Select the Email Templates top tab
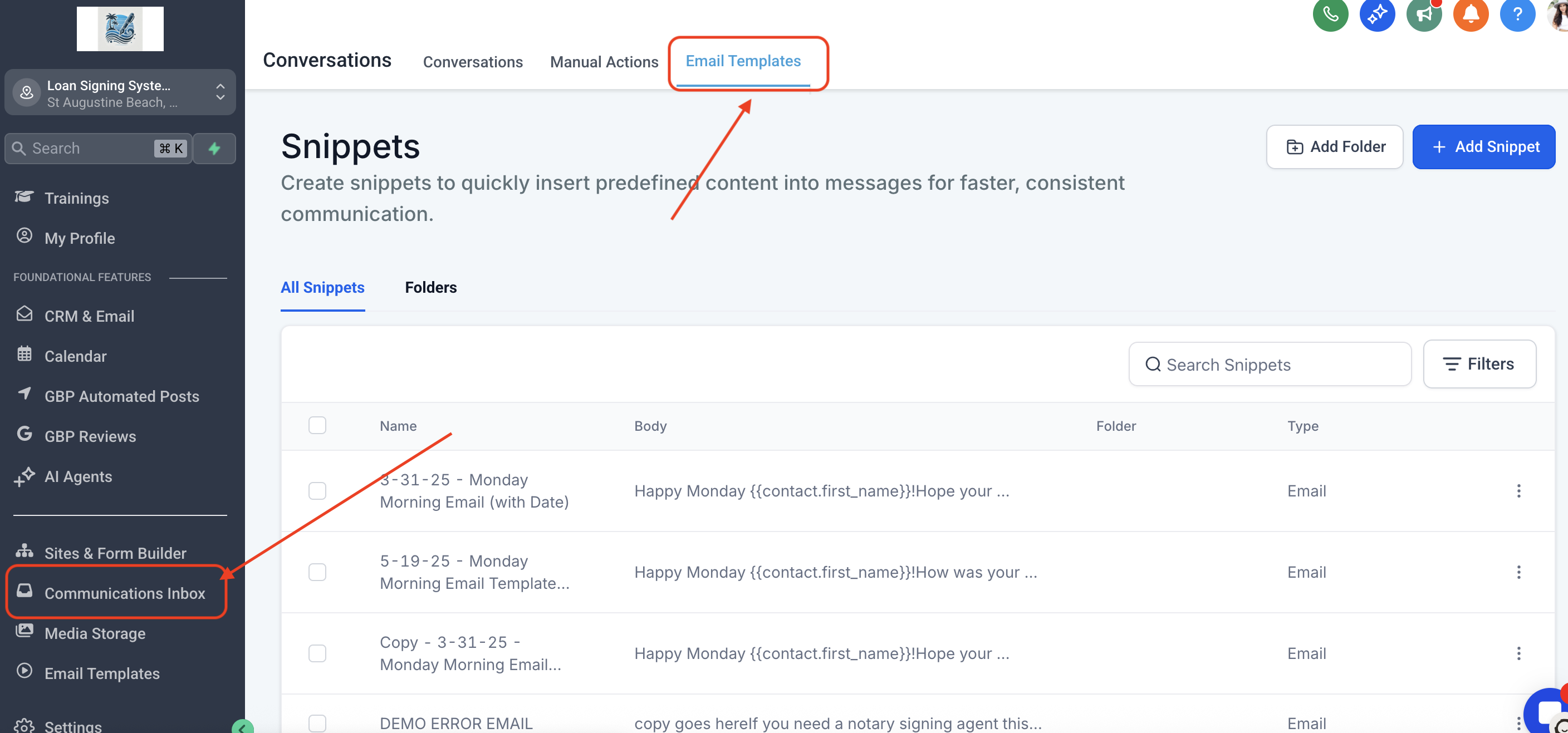The height and width of the screenshot is (733, 1568). pos(743,61)
